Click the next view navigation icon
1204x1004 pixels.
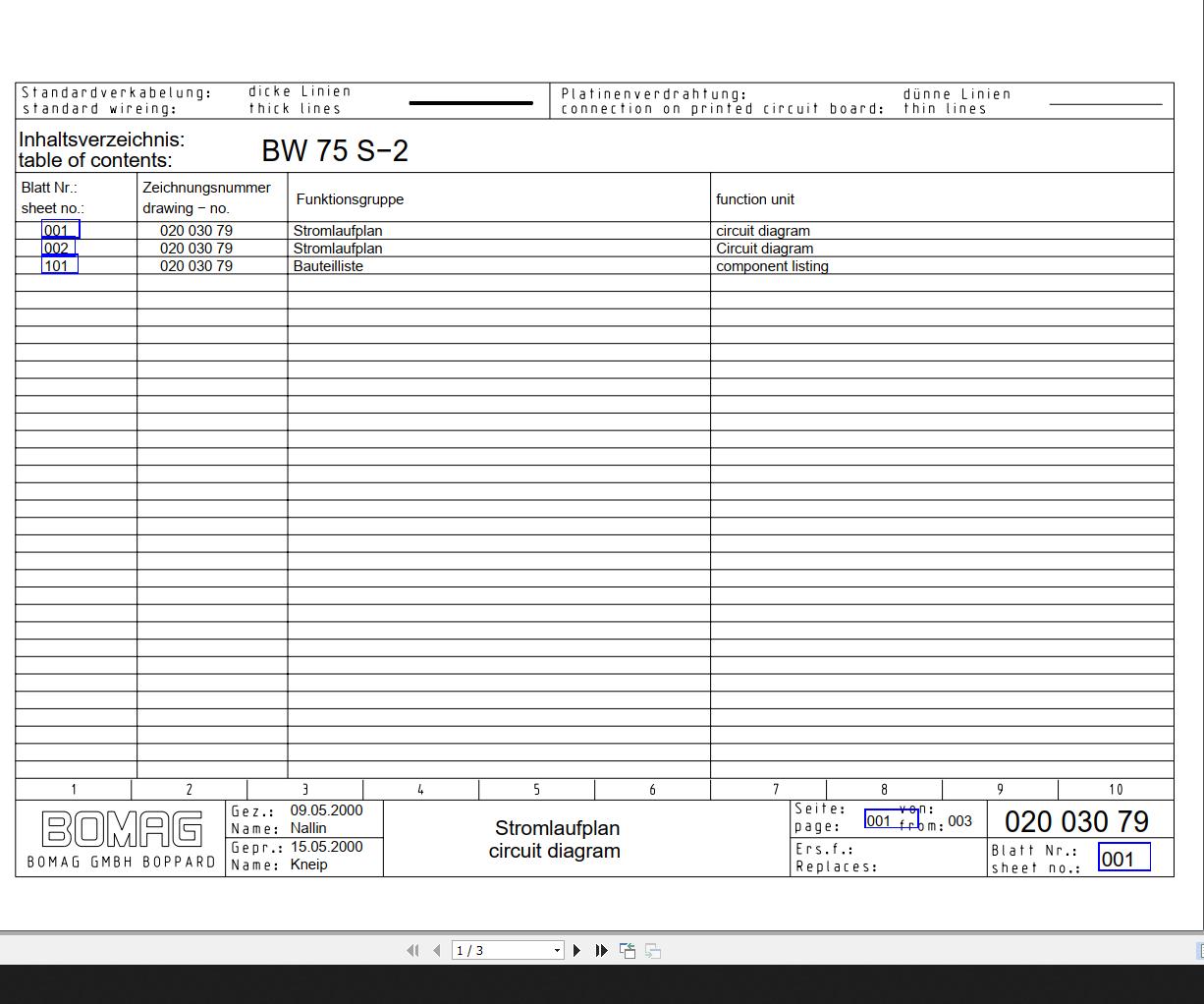point(653,950)
